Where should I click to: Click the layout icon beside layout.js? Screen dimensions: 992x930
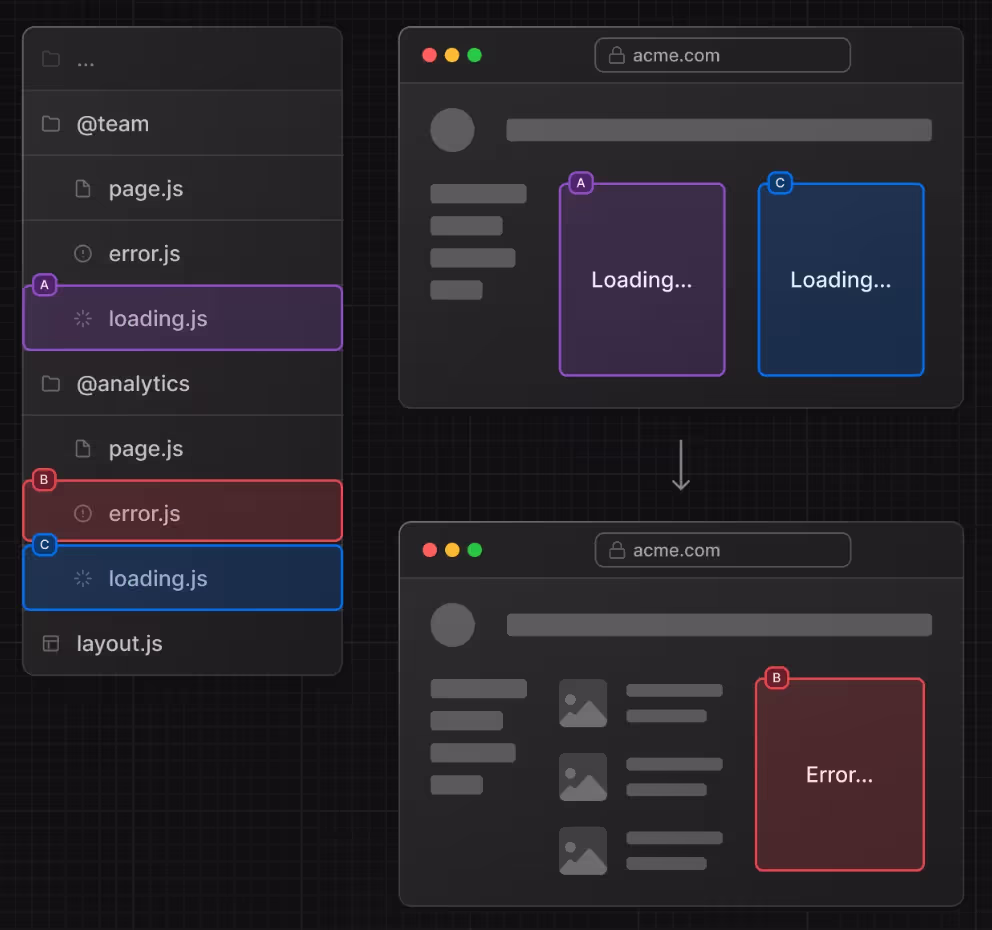51,643
